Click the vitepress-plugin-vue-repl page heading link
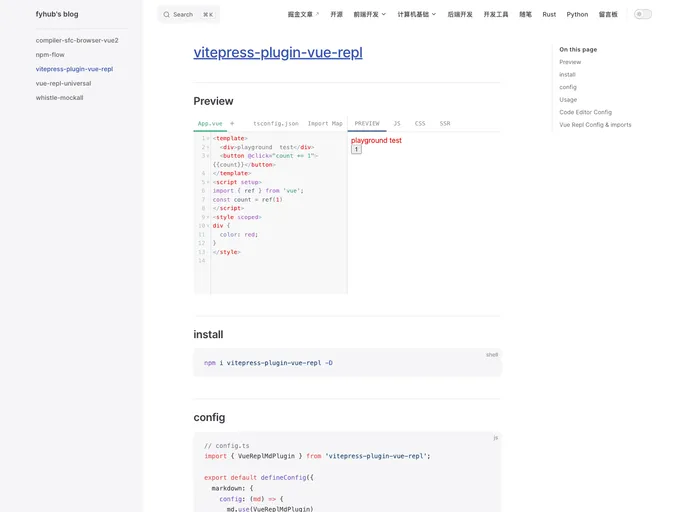This screenshot has height=512, width=688. (x=278, y=52)
